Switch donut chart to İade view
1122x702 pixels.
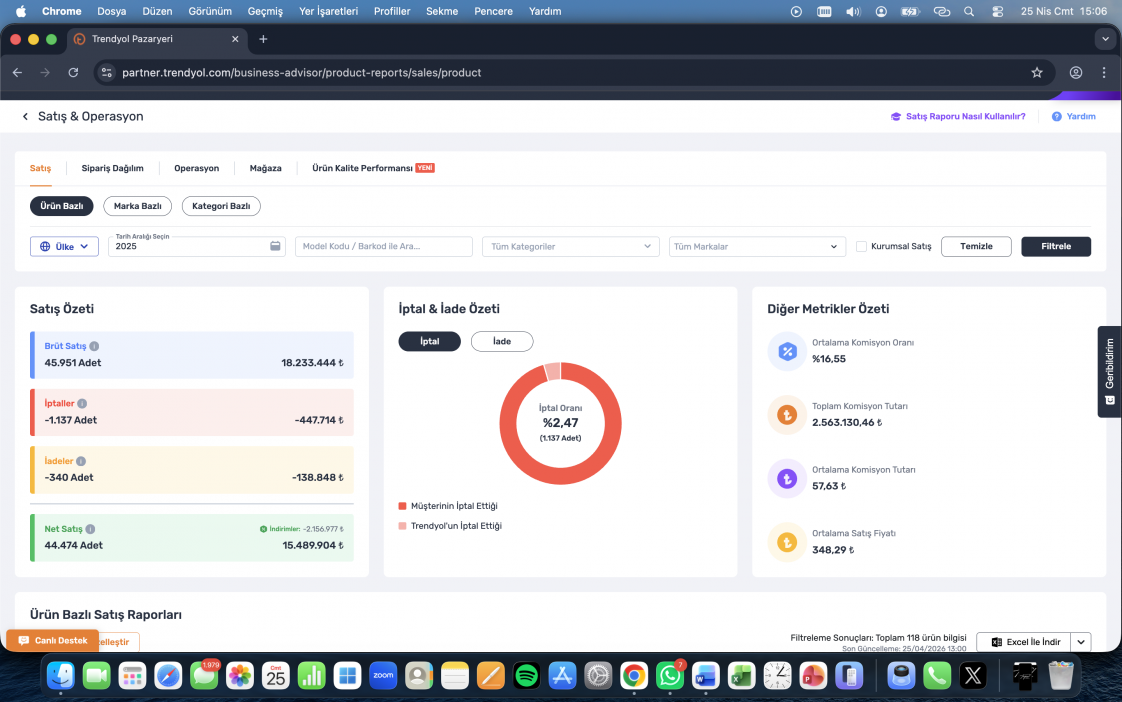point(502,341)
